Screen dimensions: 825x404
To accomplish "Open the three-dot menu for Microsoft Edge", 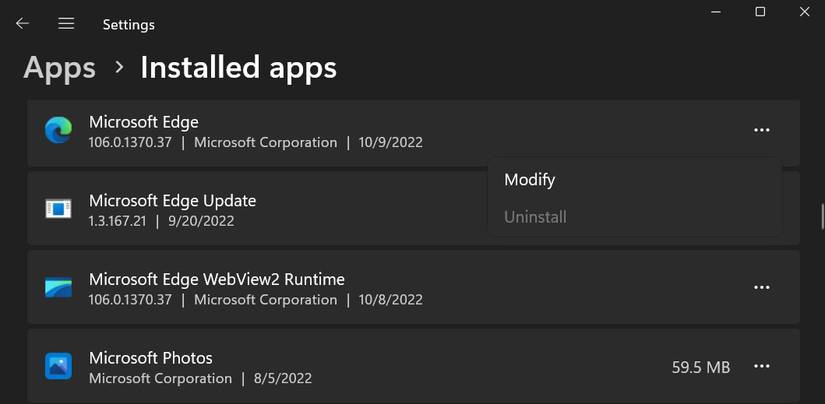I will click(x=762, y=130).
